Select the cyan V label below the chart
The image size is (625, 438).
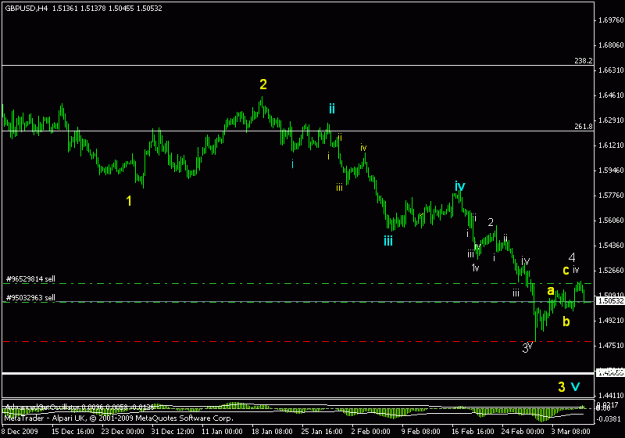click(x=576, y=387)
